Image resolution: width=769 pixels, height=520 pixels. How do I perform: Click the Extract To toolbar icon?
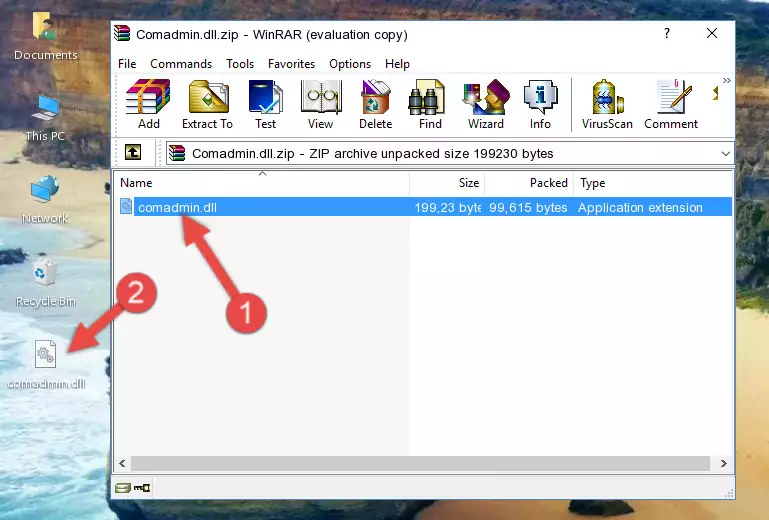[207, 104]
